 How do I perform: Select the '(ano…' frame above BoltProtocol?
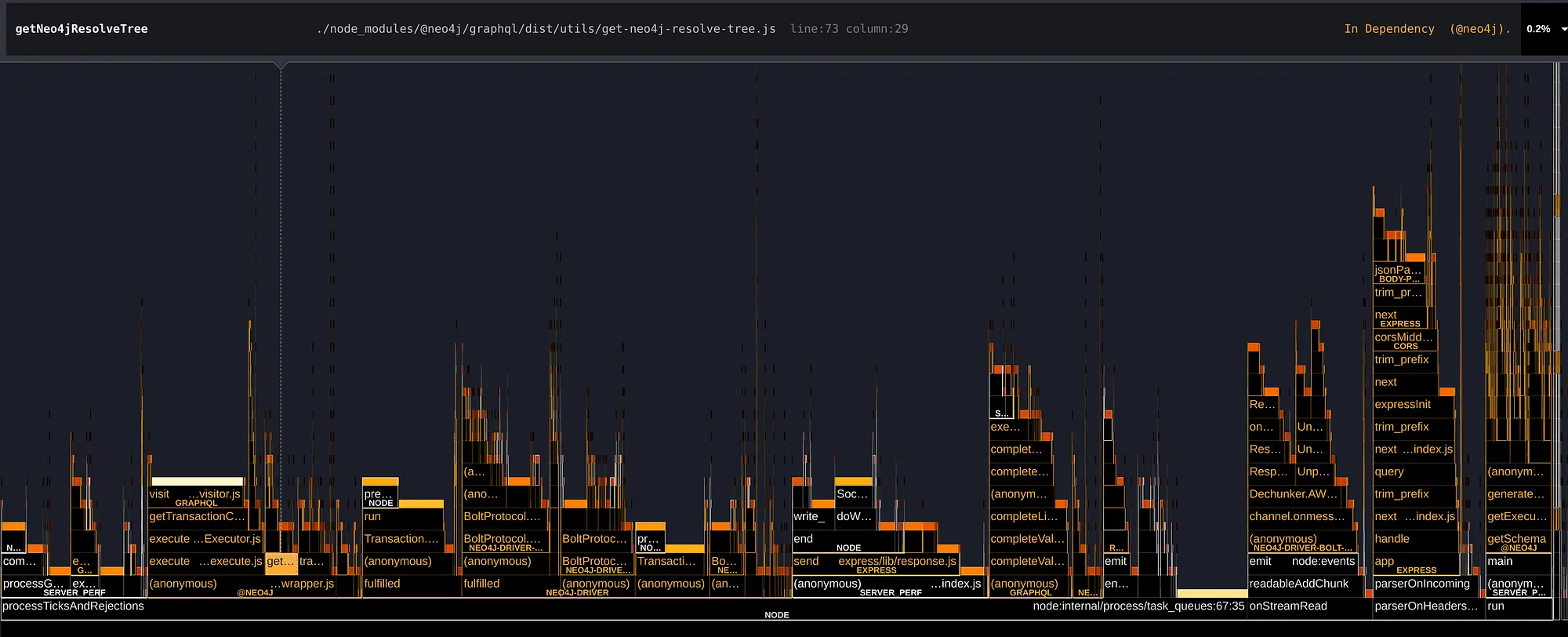485,497
